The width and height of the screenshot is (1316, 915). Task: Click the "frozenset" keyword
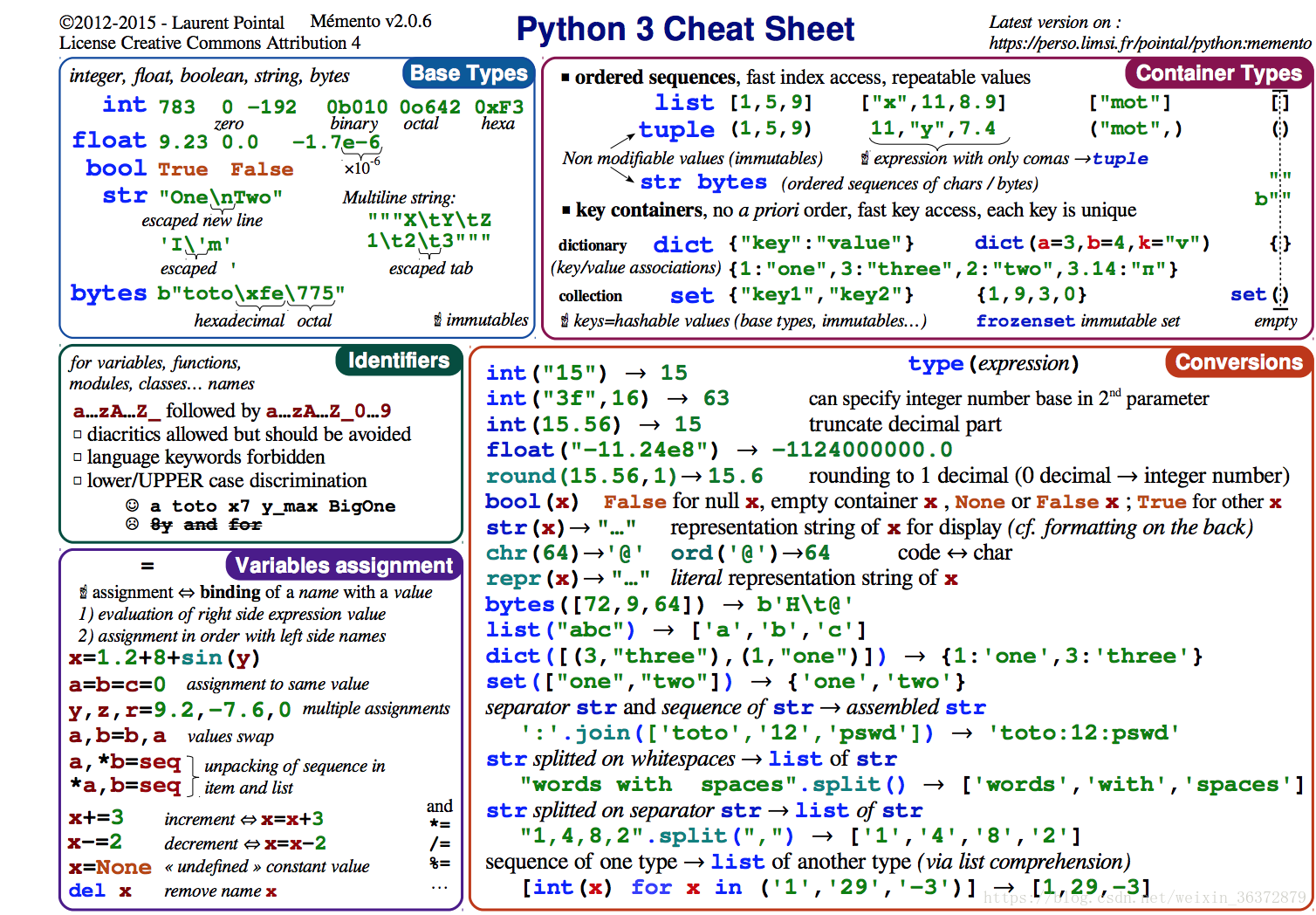[x=1025, y=321]
